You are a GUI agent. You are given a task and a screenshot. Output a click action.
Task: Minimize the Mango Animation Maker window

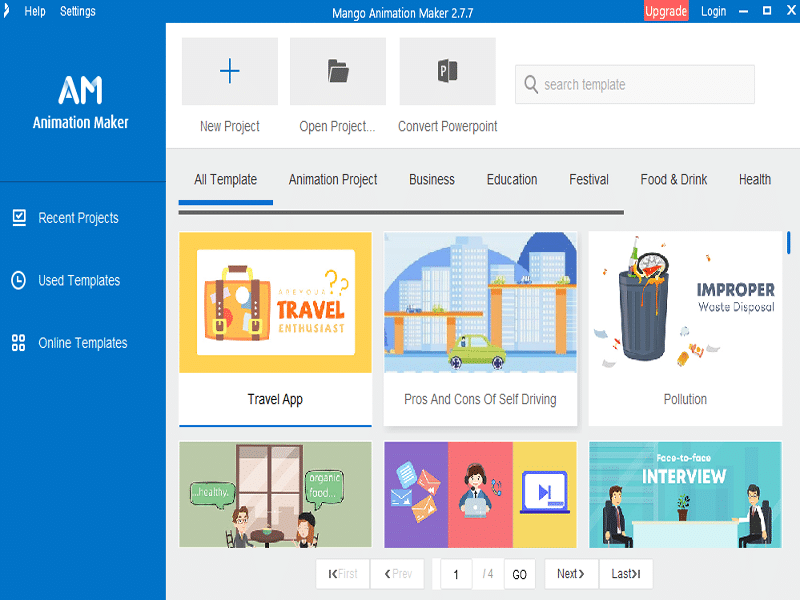coord(743,11)
